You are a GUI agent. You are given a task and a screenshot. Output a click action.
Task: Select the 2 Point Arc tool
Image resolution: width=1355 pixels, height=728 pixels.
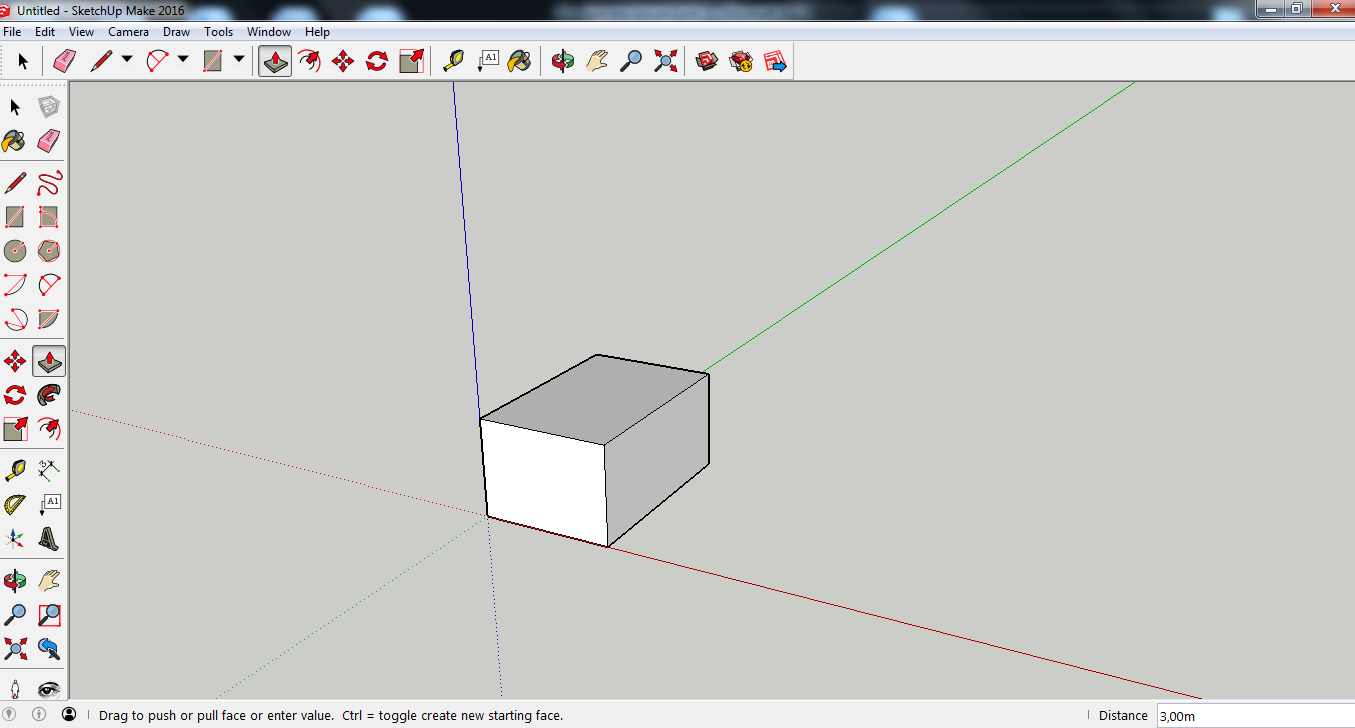49,285
